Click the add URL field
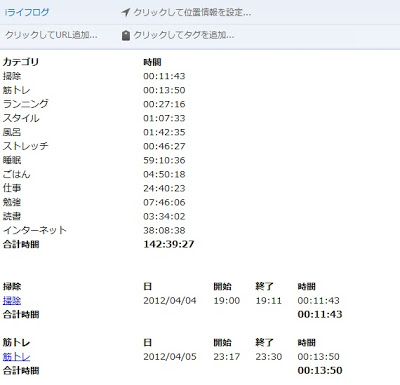400x385 pixels. click(51, 35)
